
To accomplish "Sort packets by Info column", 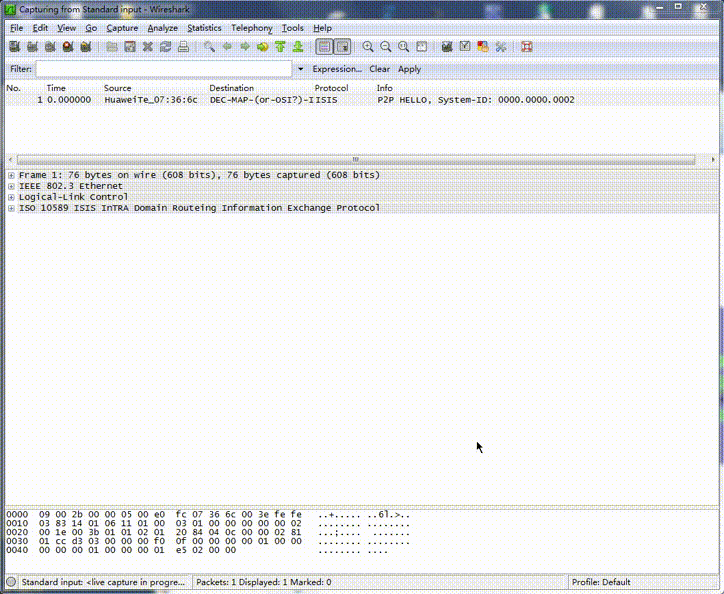I will [385, 88].
